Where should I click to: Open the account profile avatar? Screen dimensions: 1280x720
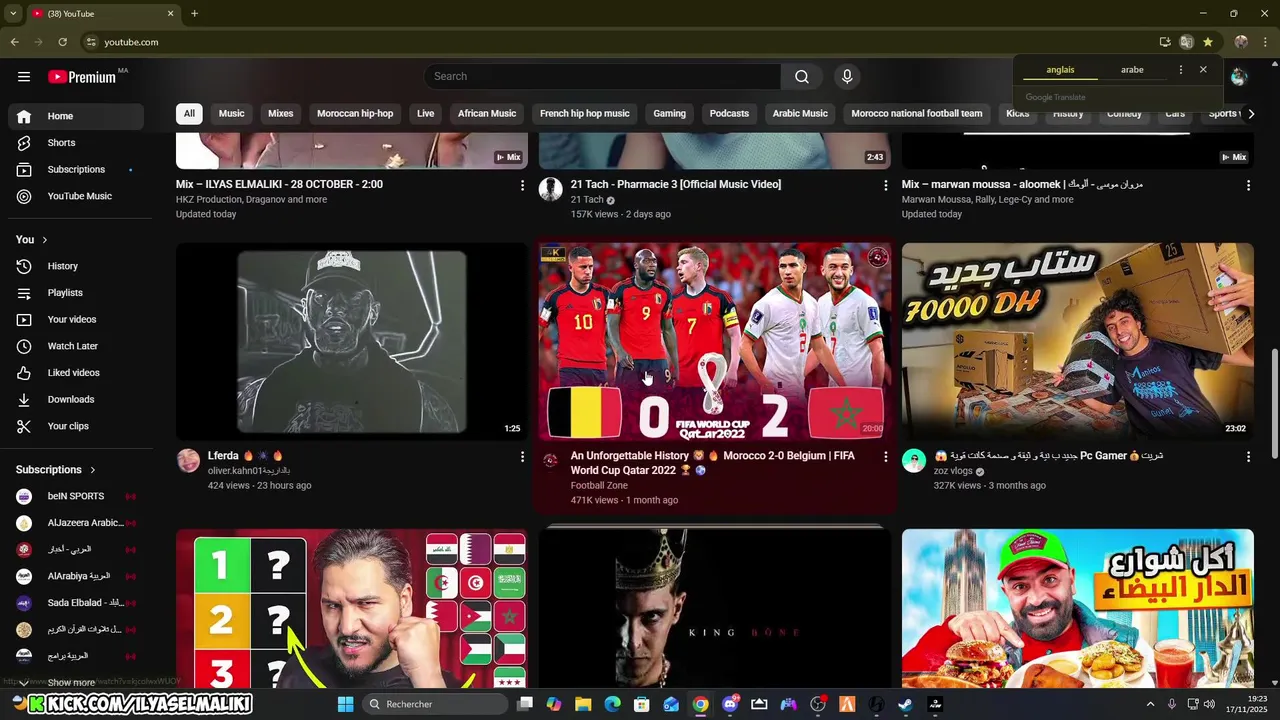[1239, 76]
